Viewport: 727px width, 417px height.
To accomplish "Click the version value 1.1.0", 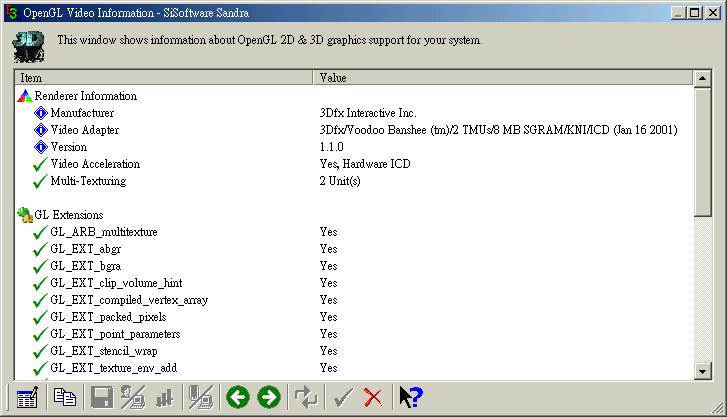I will tap(332, 147).
